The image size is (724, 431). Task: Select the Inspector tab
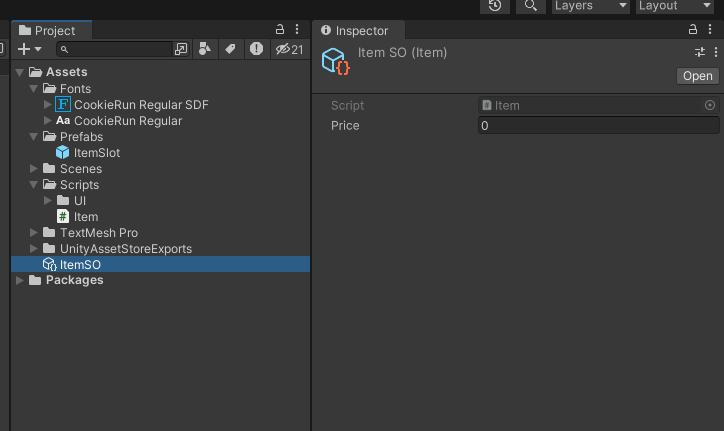click(x=358, y=30)
